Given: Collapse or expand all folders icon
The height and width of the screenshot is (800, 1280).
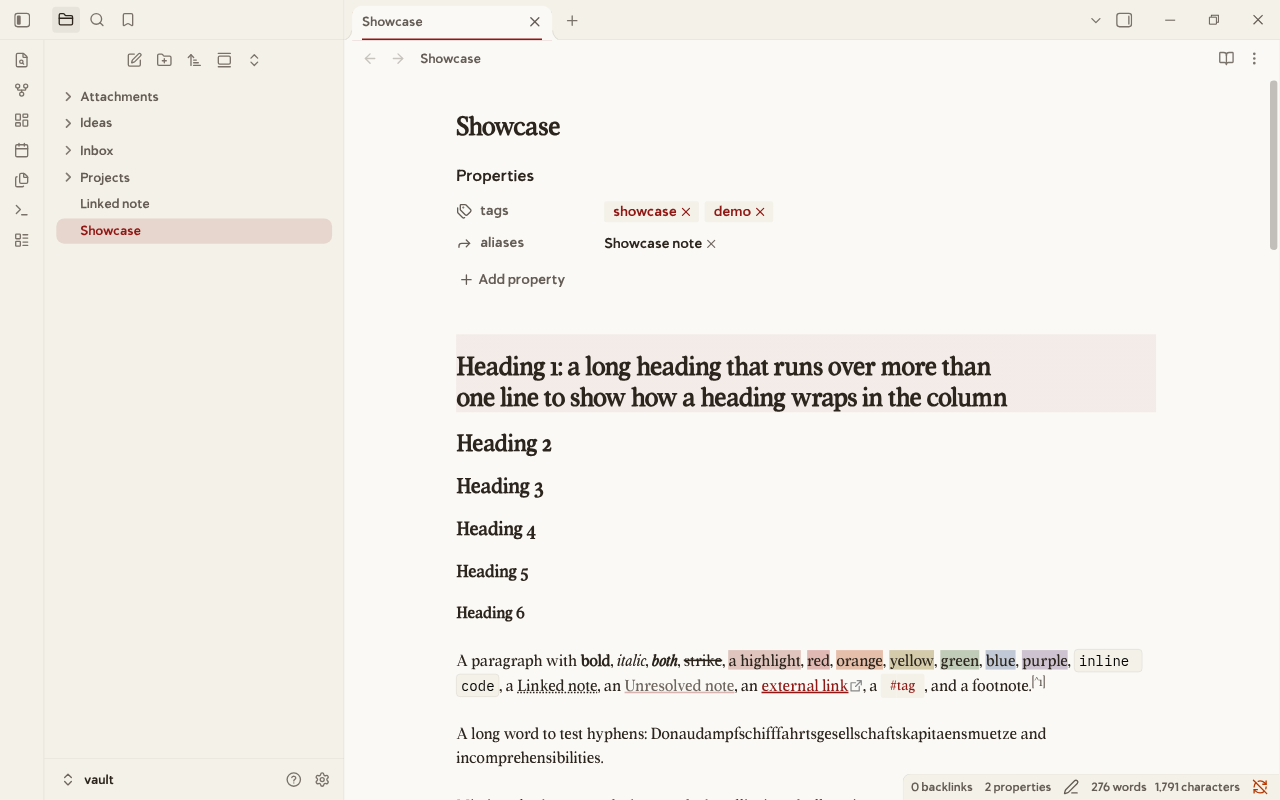Looking at the screenshot, I should click(x=254, y=60).
